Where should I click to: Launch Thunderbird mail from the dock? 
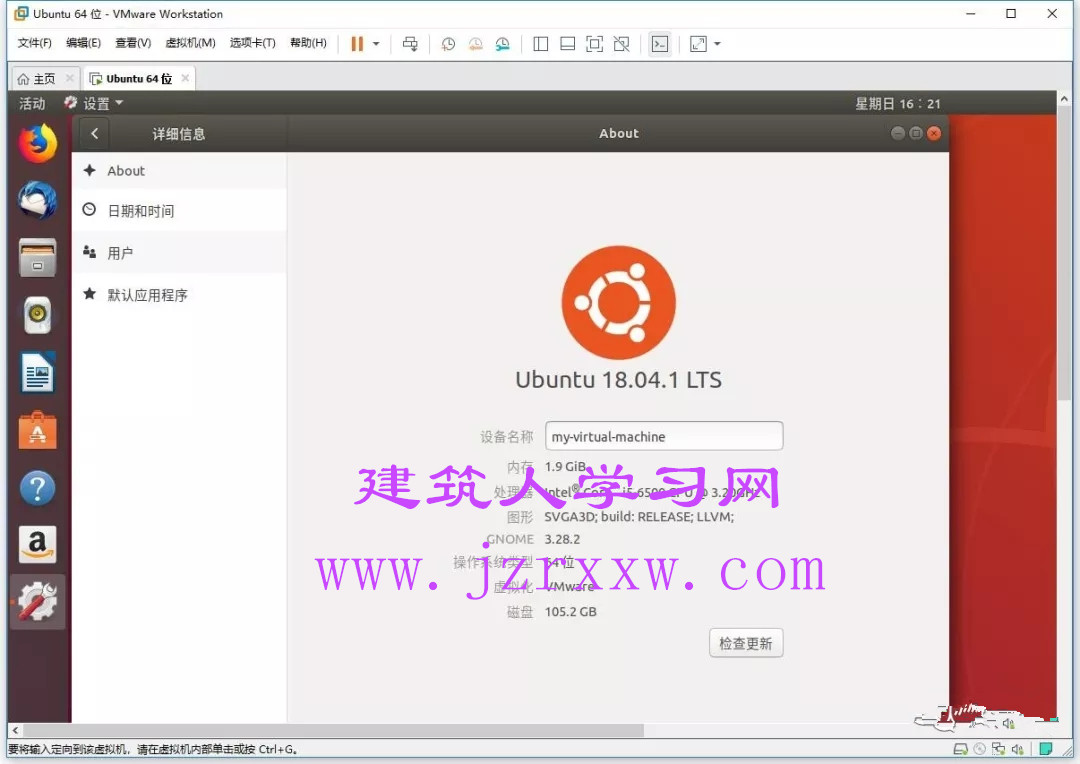38,200
